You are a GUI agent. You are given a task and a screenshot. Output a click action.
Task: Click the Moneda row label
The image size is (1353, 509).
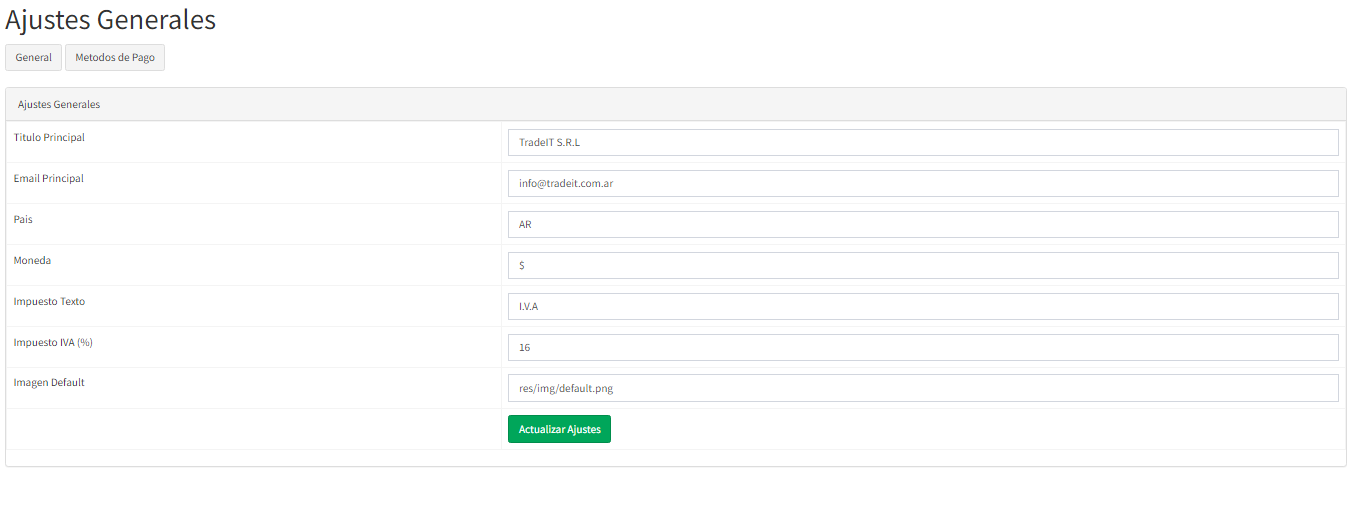point(32,261)
